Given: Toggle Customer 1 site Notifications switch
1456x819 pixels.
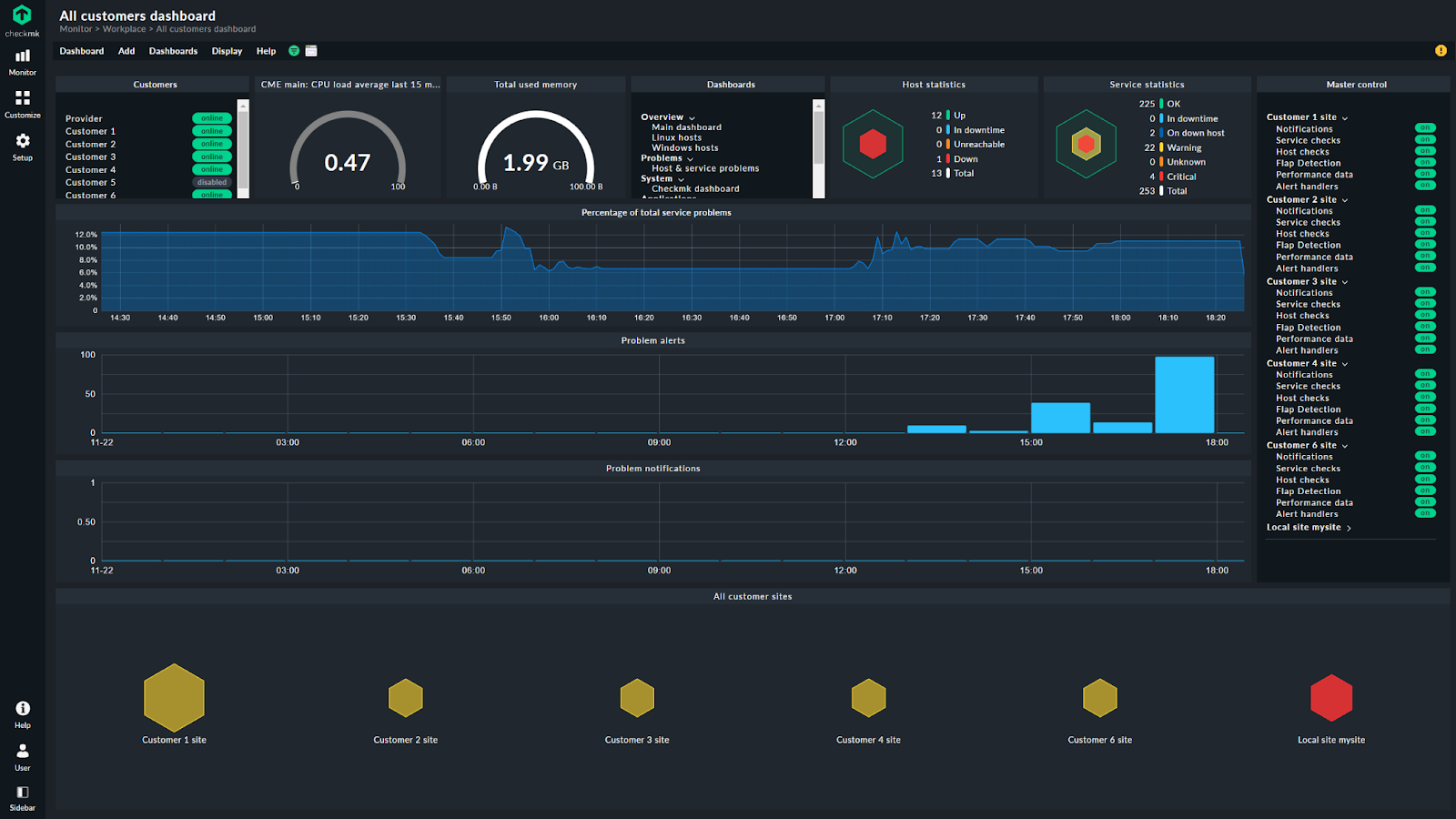Looking at the screenshot, I should [x=1425, y=128].
